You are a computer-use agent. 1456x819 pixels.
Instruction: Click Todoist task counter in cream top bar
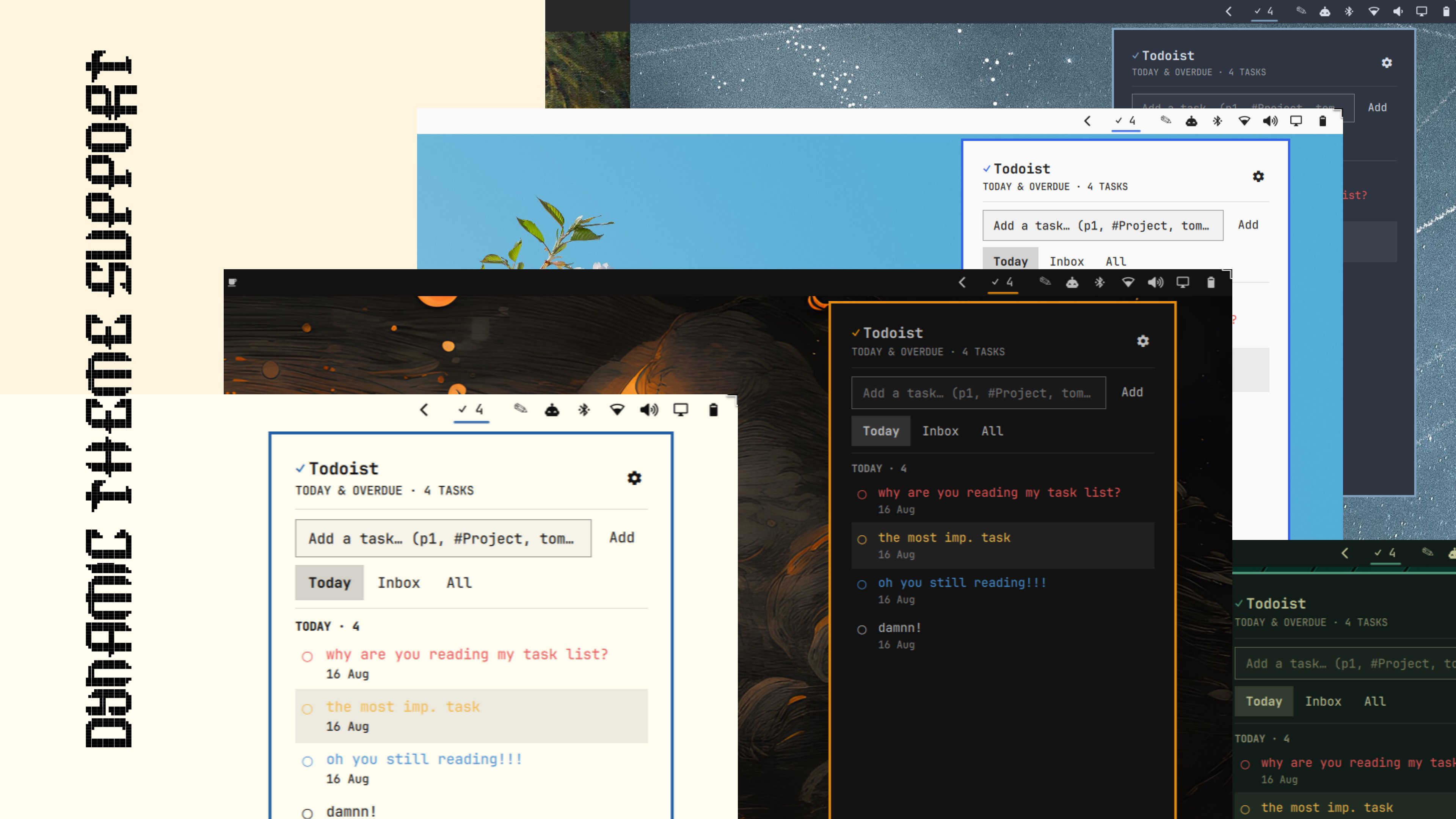(471, 410)
